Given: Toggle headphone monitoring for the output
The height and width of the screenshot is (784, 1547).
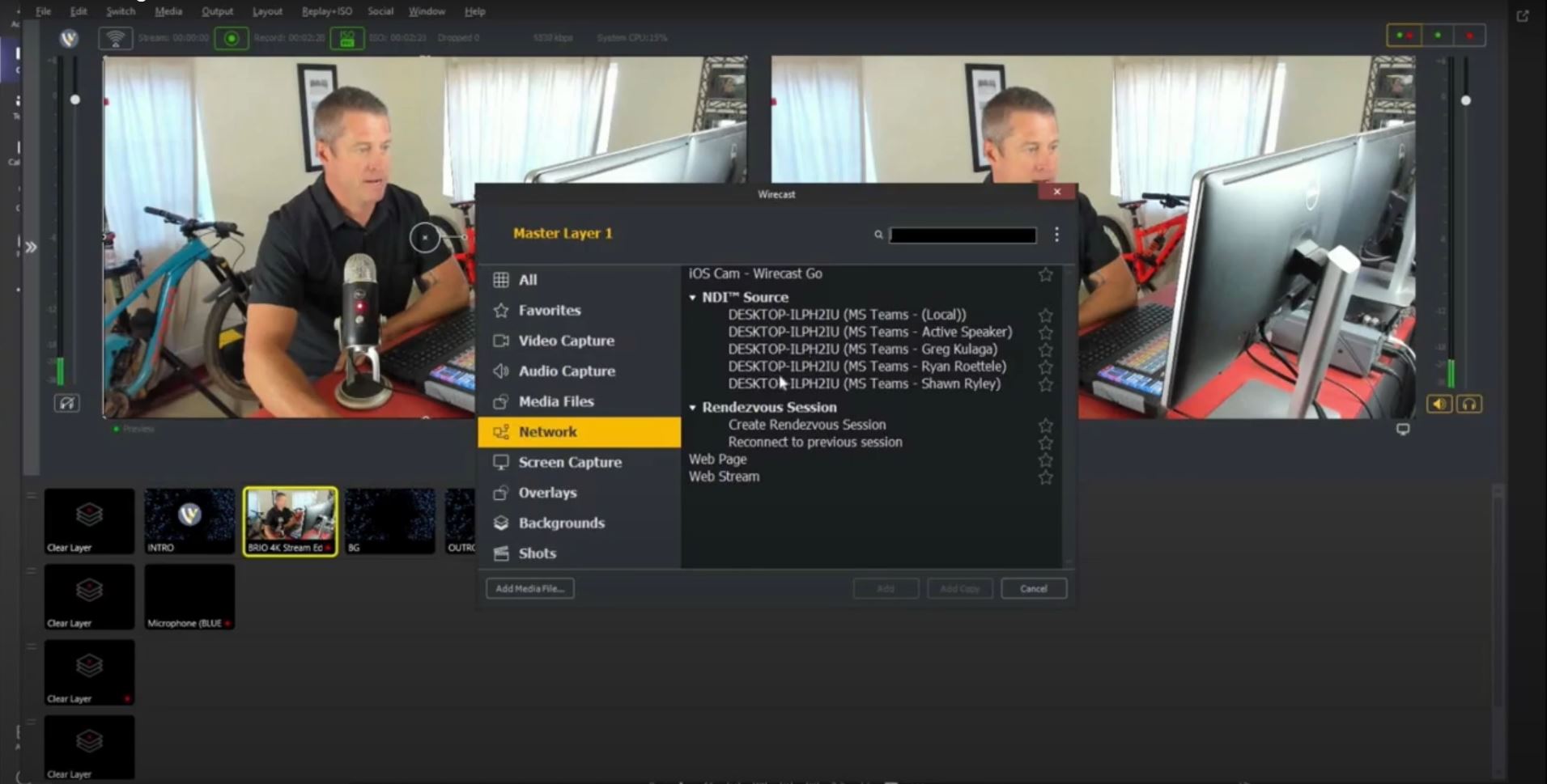Looking at the screenshot, I should pyautogui.click(x=1470, y=403).
